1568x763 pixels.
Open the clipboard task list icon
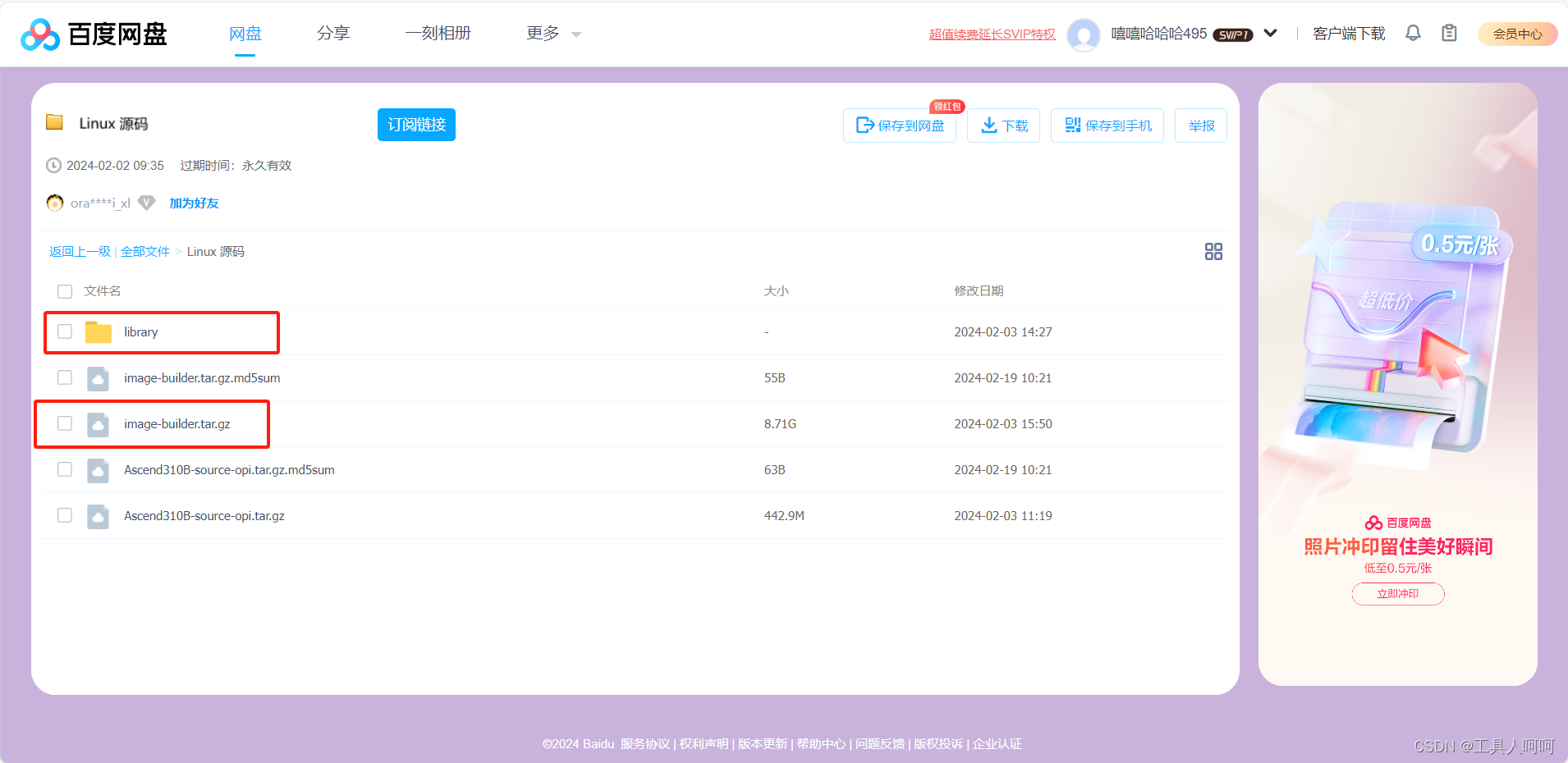pos(1449,33)
